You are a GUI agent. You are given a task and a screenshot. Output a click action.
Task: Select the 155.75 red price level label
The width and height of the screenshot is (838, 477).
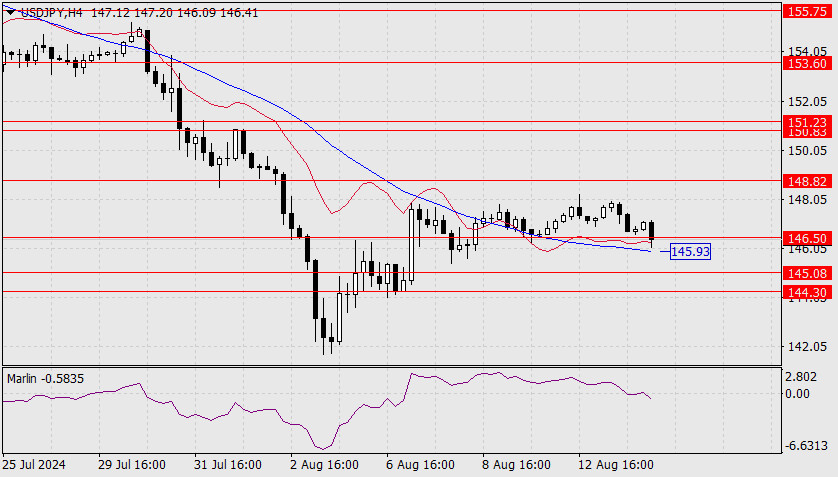(808, 11)
